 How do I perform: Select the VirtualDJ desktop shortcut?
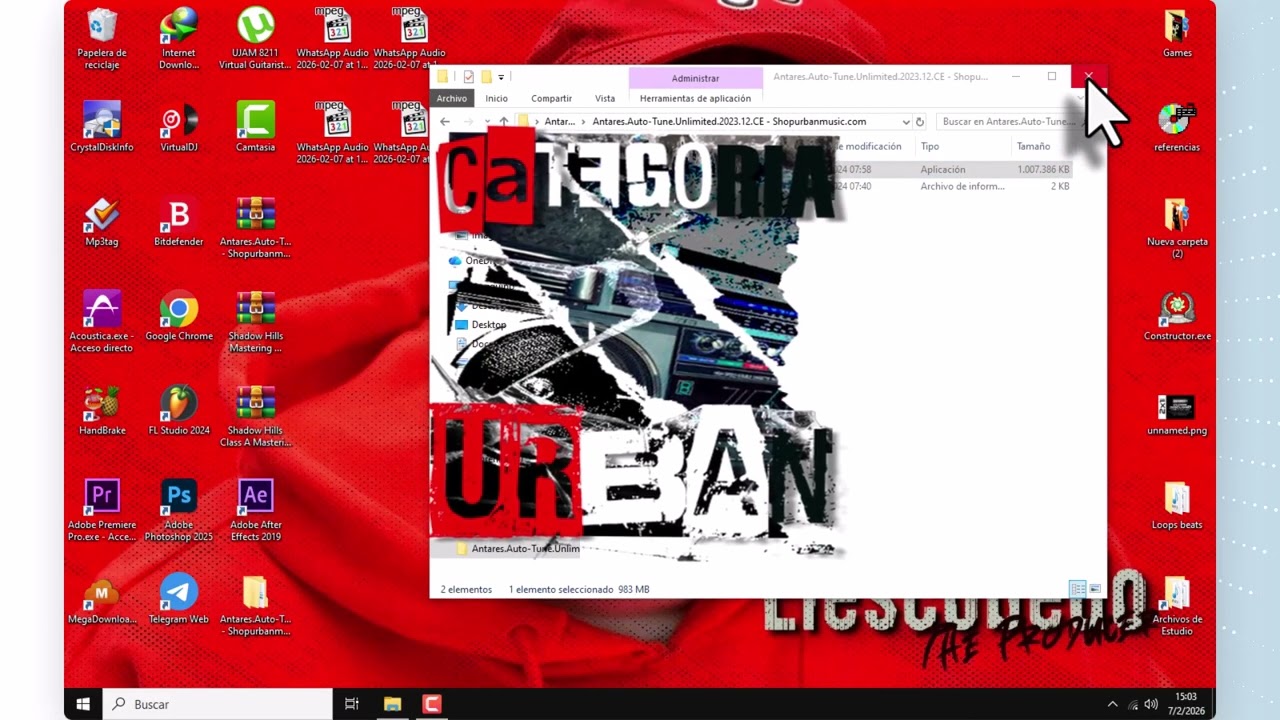[179, 127]
